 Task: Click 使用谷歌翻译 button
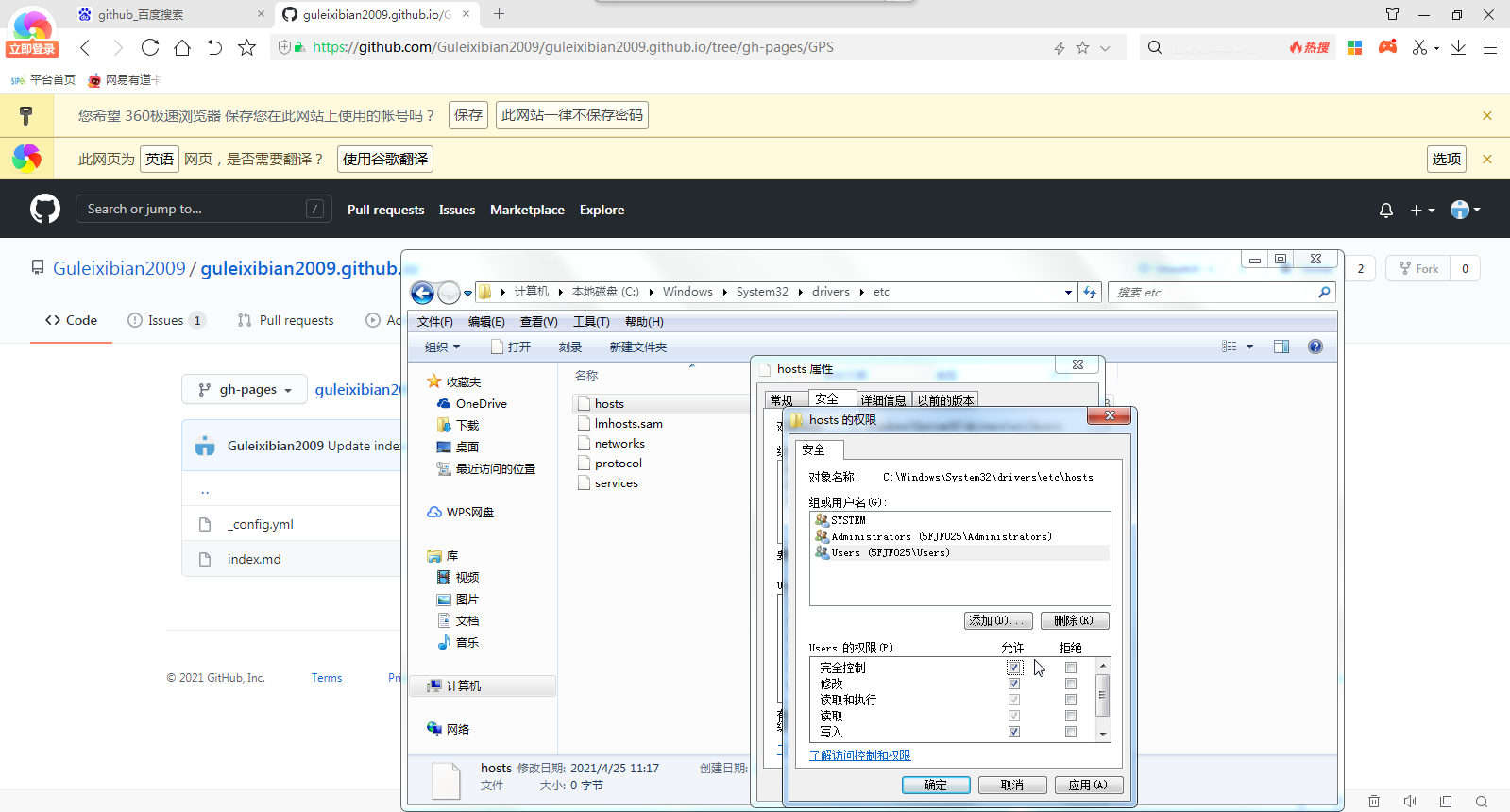pos(385,159)
